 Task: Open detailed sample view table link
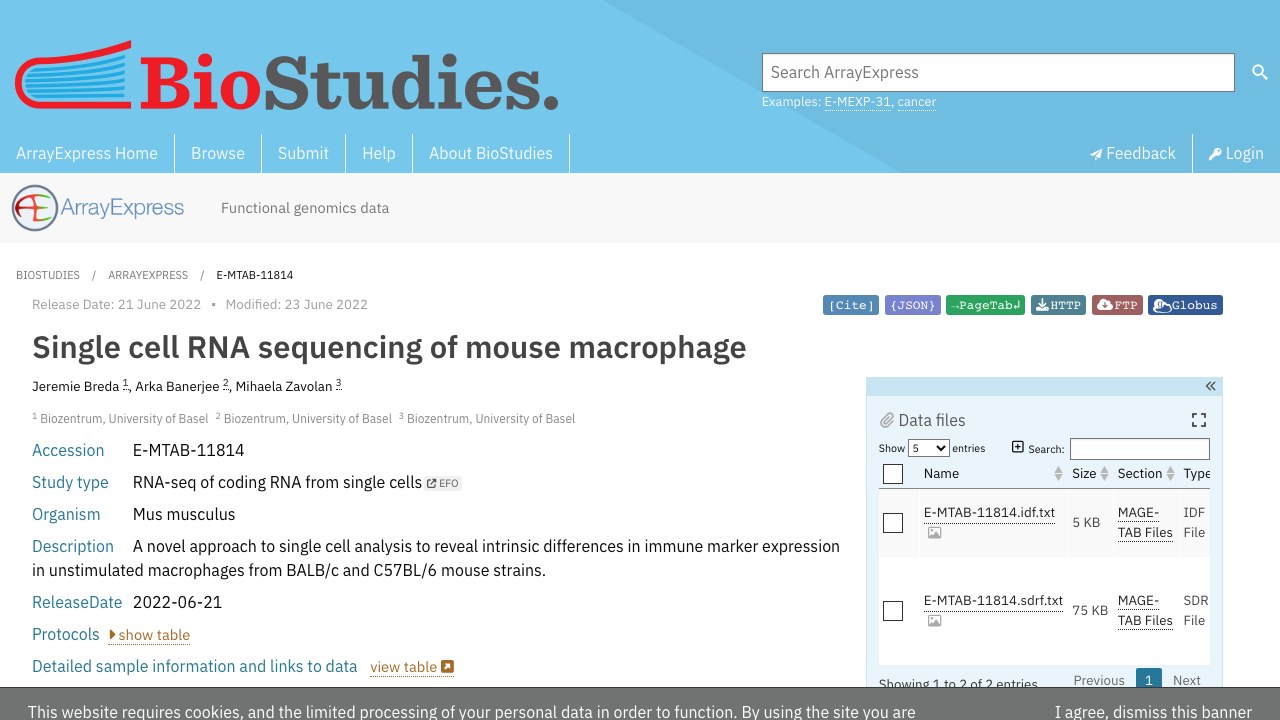click(412, 667)
